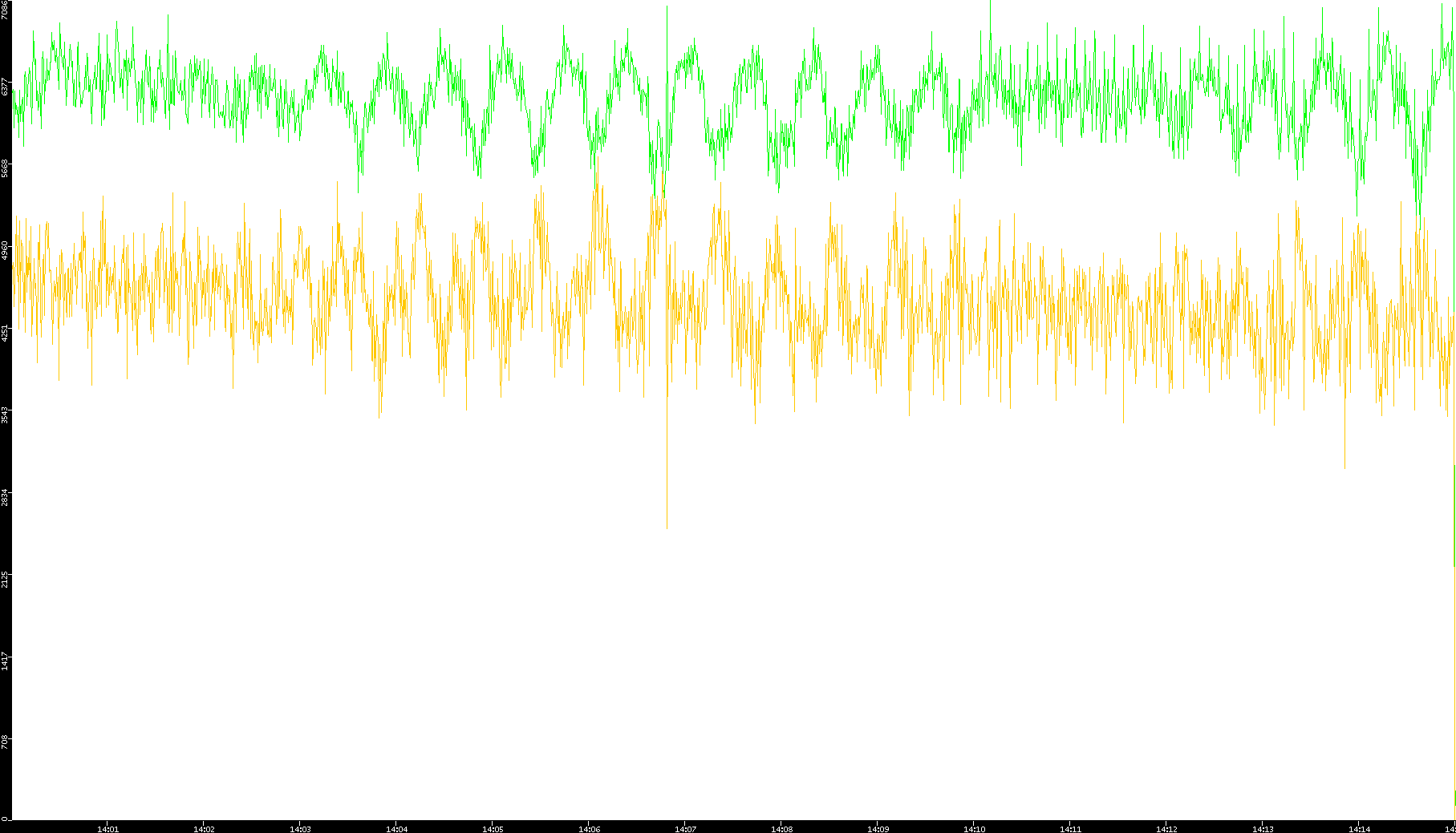This screenshot has height=833, width=1456.
Task: Click the 708 vertical axis label
Action: pyautogui.click(x=5, y=742)
